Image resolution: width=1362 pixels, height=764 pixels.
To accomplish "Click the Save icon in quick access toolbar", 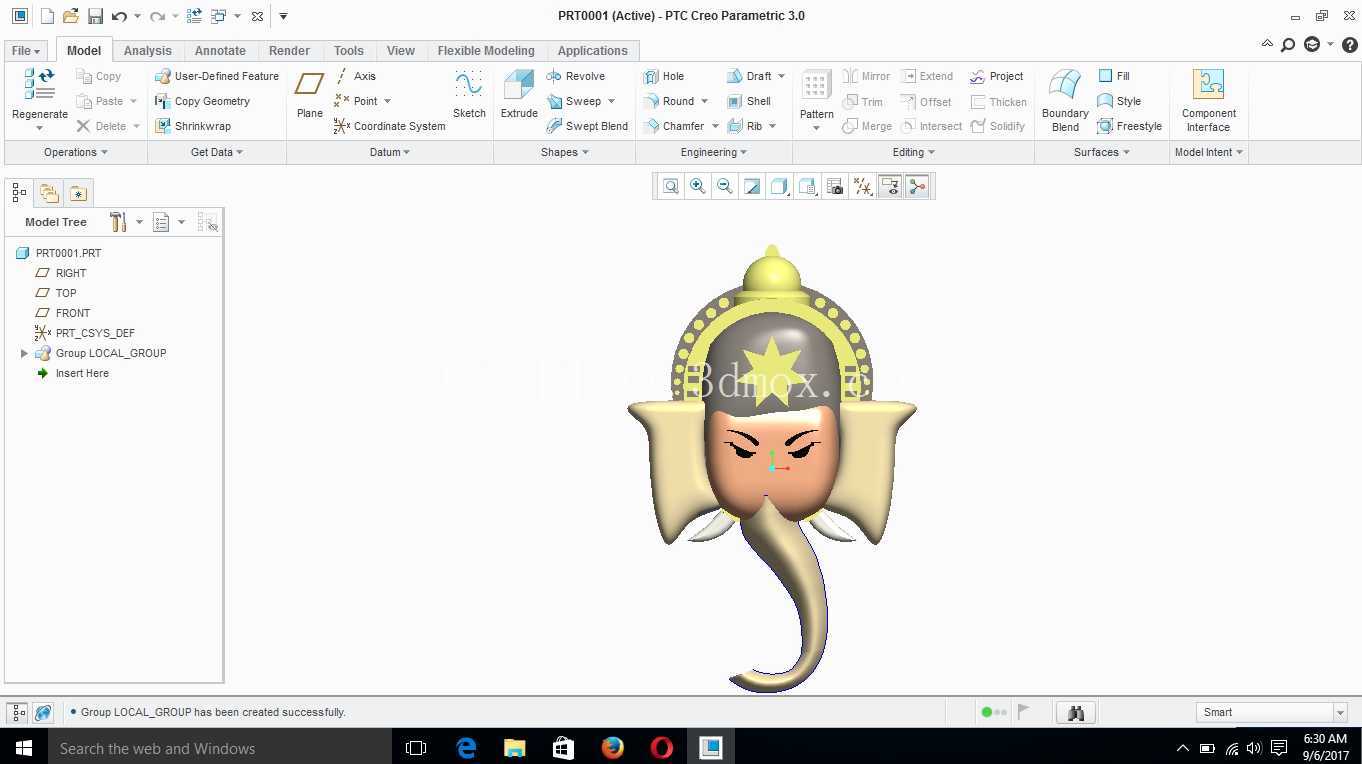I will coord(95,16).
